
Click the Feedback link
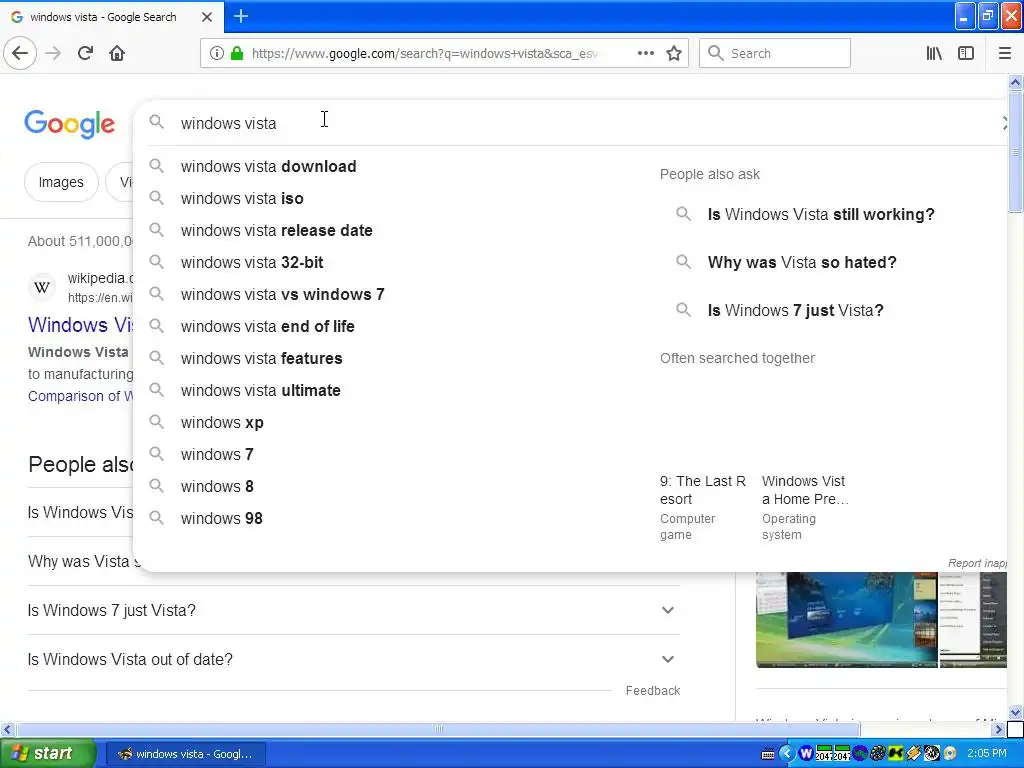652,690
